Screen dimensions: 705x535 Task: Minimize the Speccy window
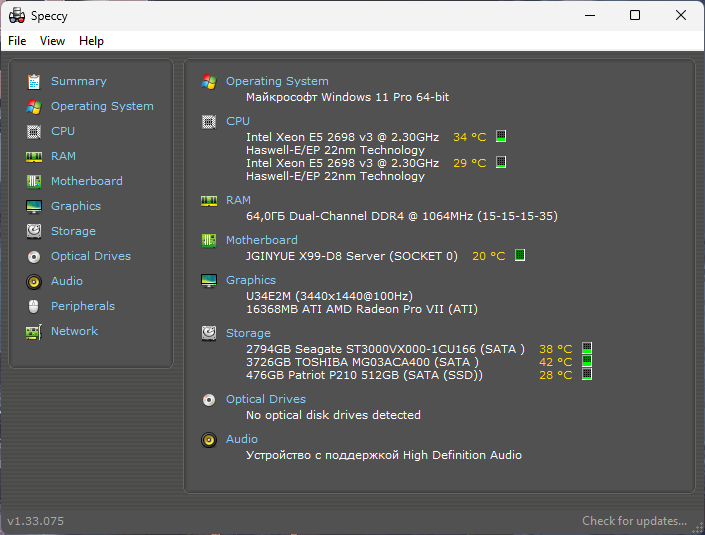pos(590,15)
